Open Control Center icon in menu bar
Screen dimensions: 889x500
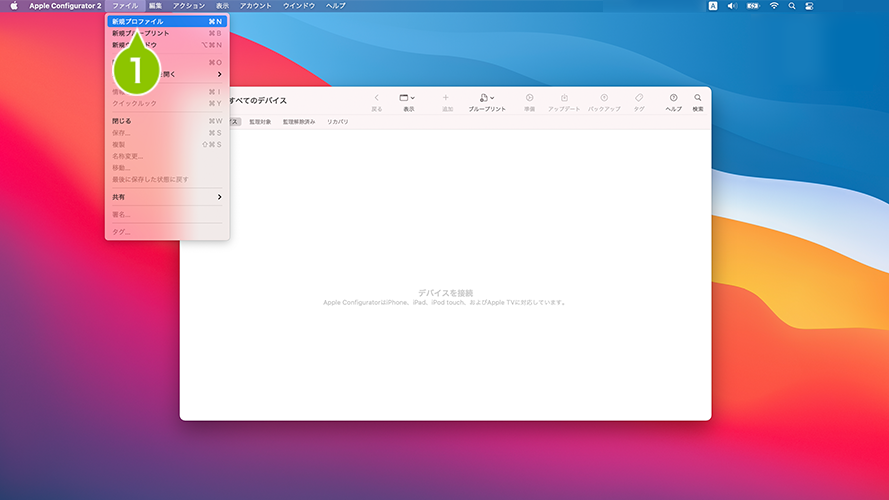click(809, 6)
